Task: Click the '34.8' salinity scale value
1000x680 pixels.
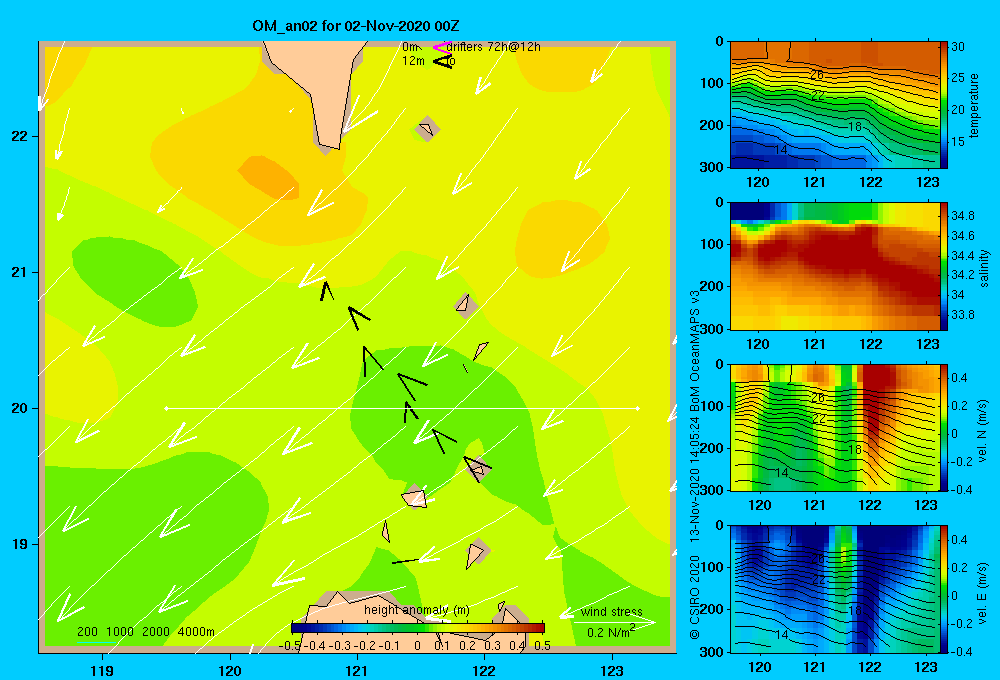Action: point(962,216)
